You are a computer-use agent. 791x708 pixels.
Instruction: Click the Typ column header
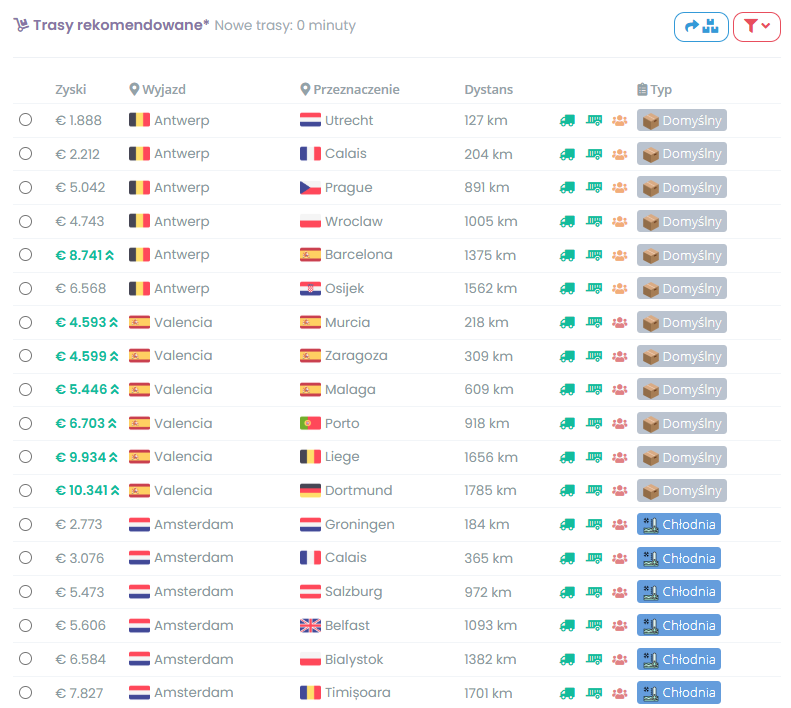pos(654,89)
